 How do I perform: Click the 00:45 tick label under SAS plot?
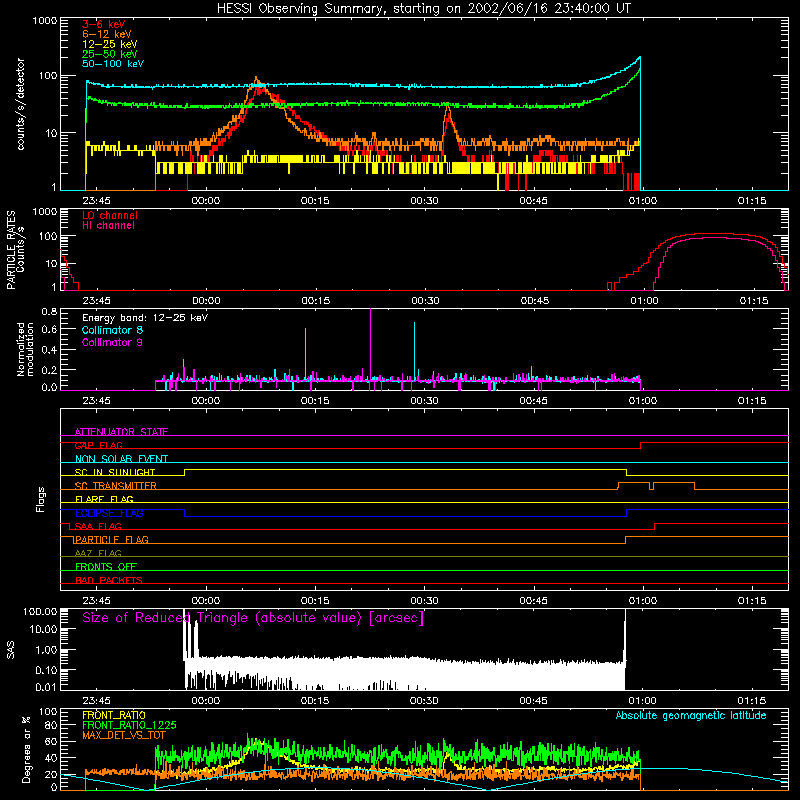tap(533, 701)
